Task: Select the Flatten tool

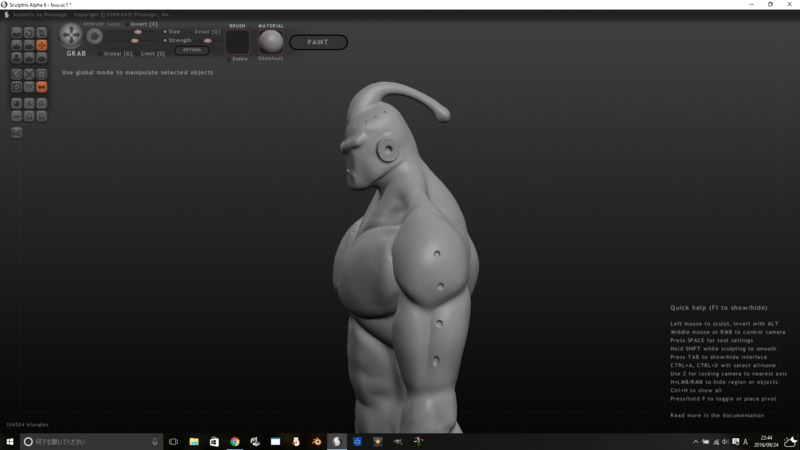Action: (29, 45)
